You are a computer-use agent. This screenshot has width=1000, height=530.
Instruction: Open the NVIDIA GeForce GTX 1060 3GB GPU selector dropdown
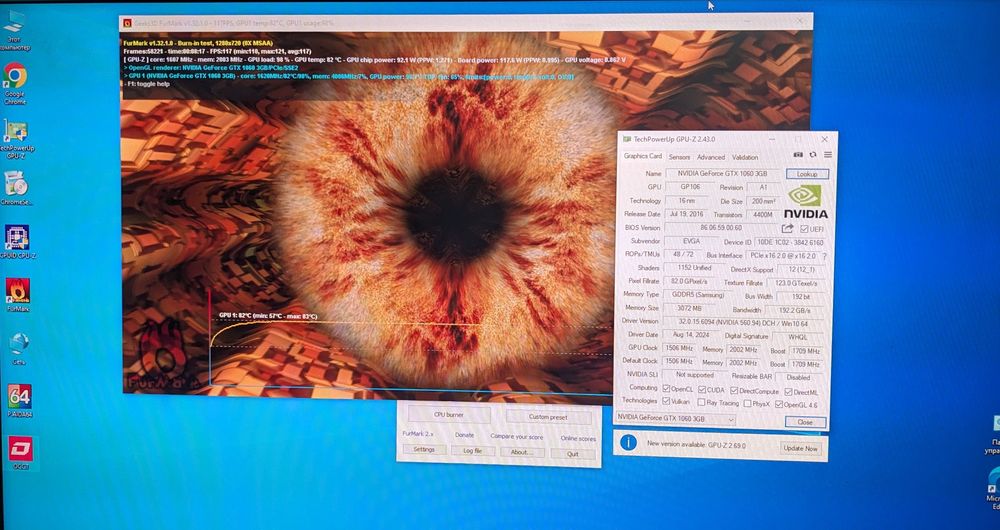click(675, 419)
